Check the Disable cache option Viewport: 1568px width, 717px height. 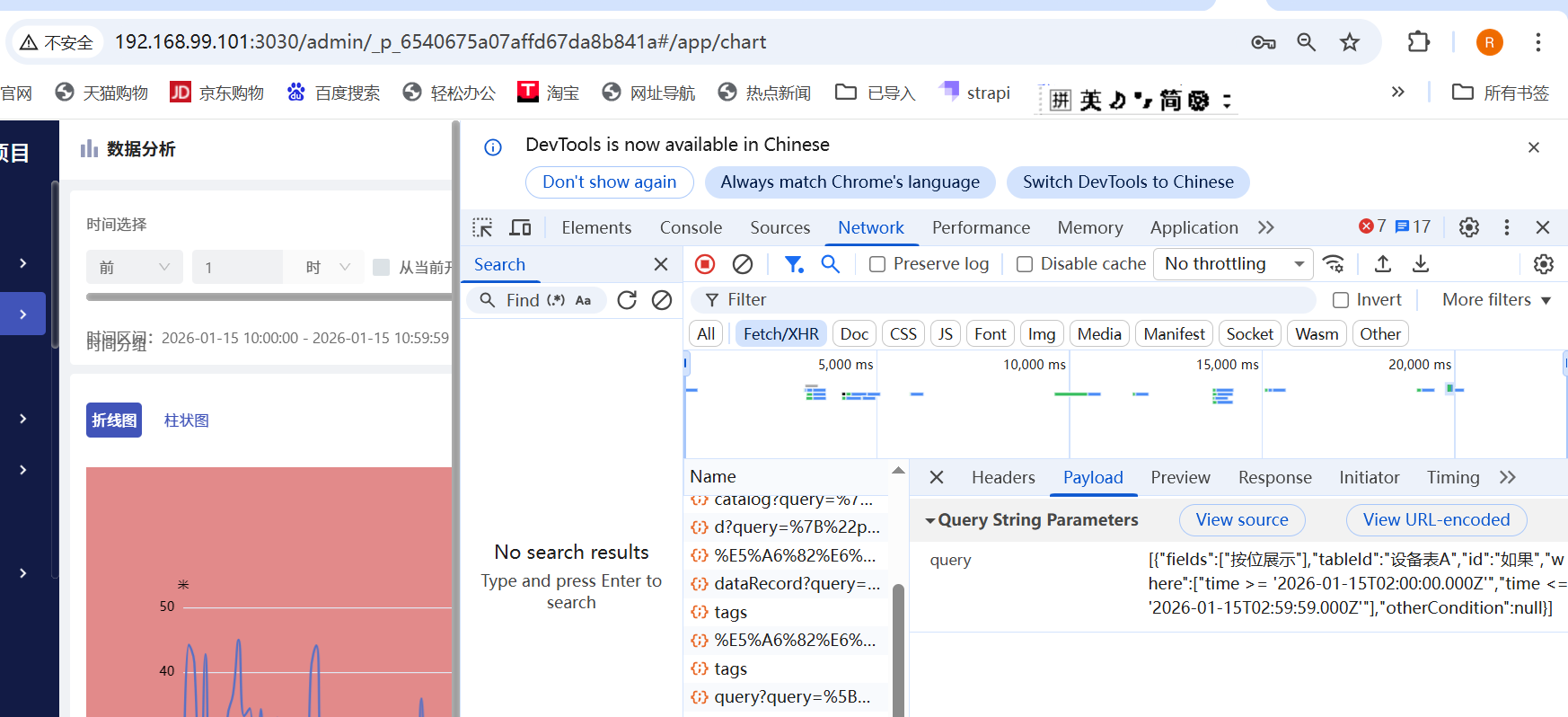click(1025, 264)
